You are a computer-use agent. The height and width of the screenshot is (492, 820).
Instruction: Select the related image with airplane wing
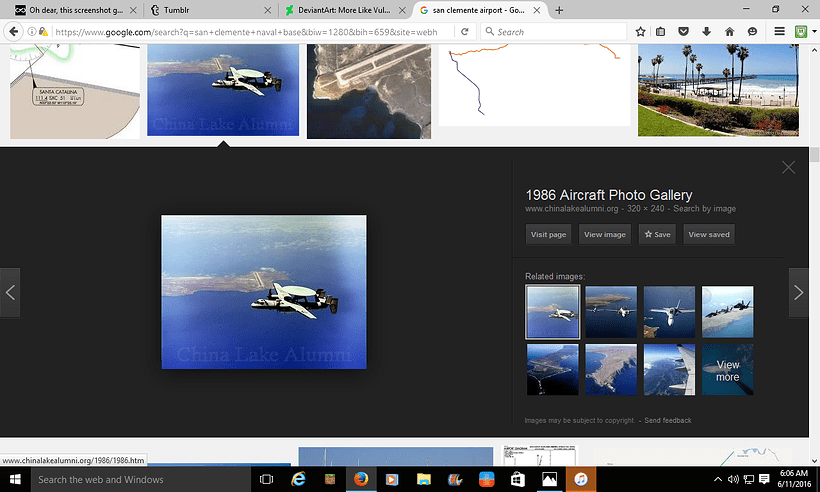coord(669,369)
